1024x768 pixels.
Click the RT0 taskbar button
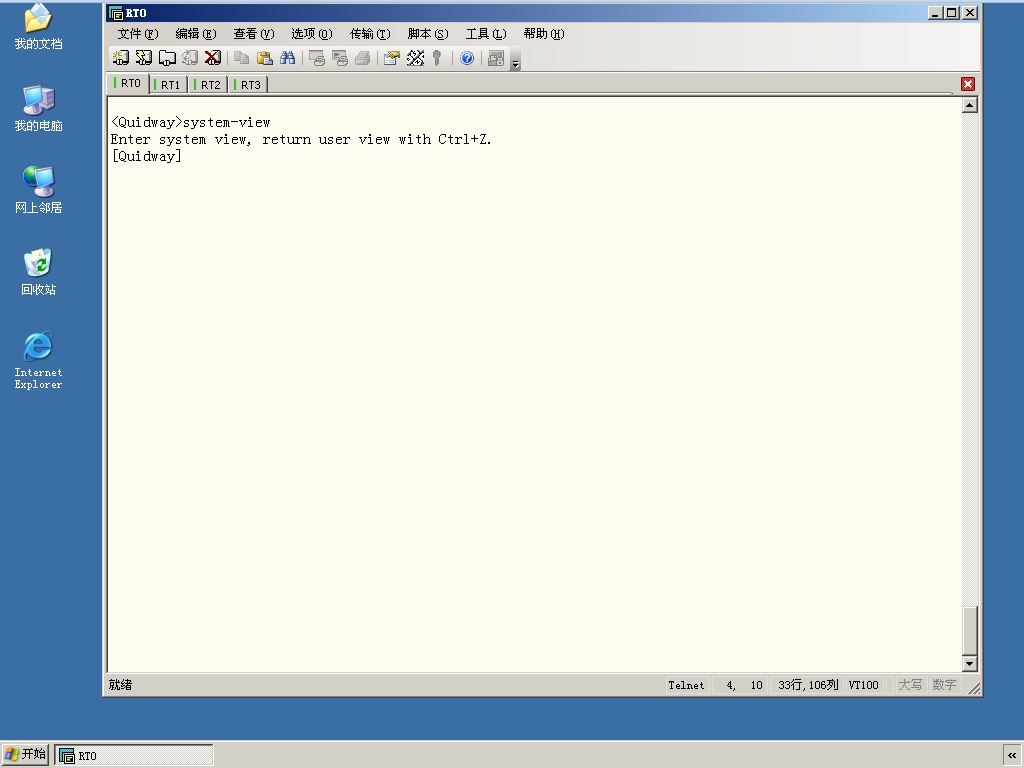(134, 756)
